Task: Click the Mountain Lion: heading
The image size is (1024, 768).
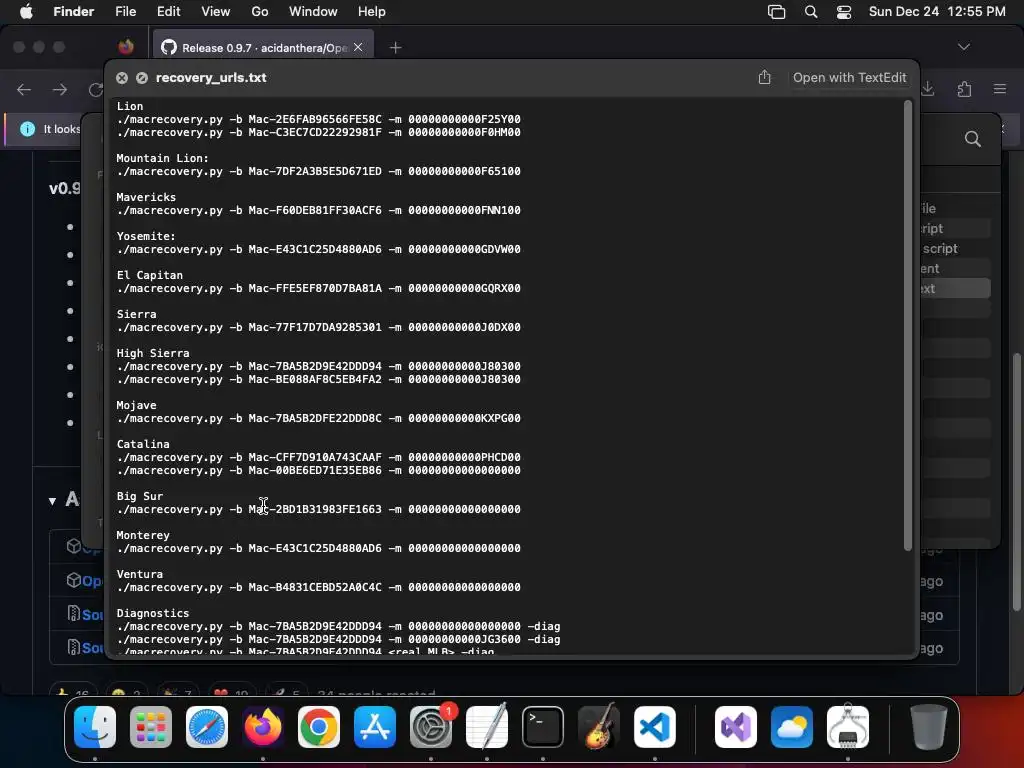Action: pos(163,158)
